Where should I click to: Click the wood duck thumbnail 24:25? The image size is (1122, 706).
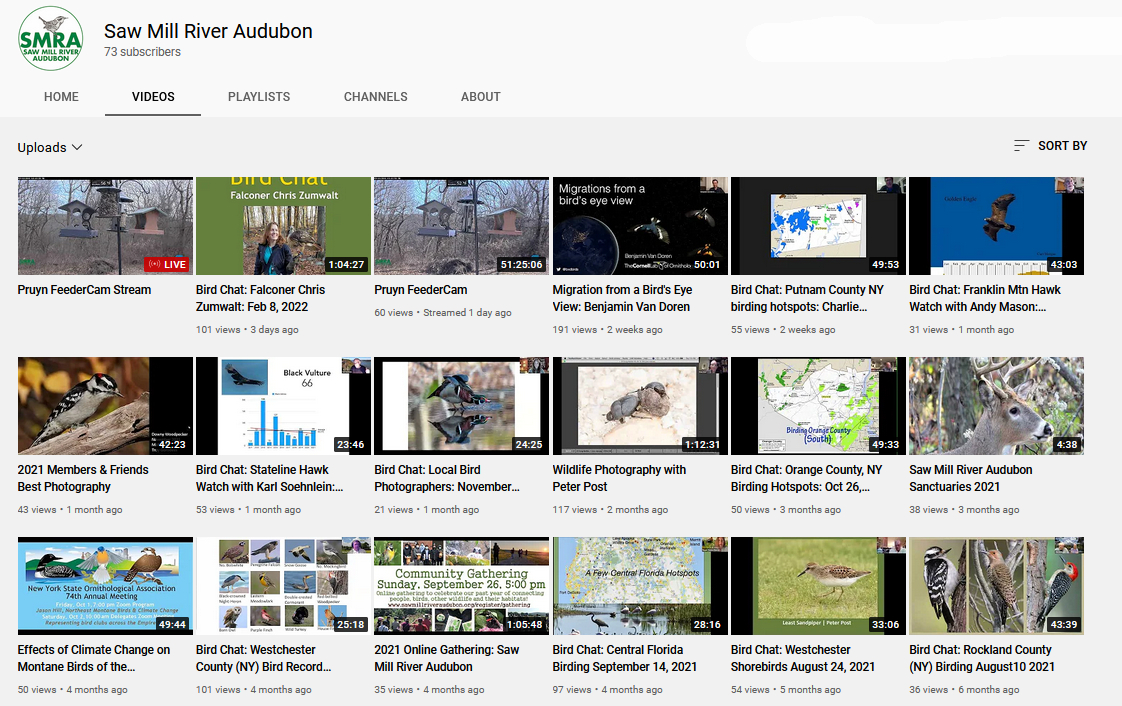point(462,406)
